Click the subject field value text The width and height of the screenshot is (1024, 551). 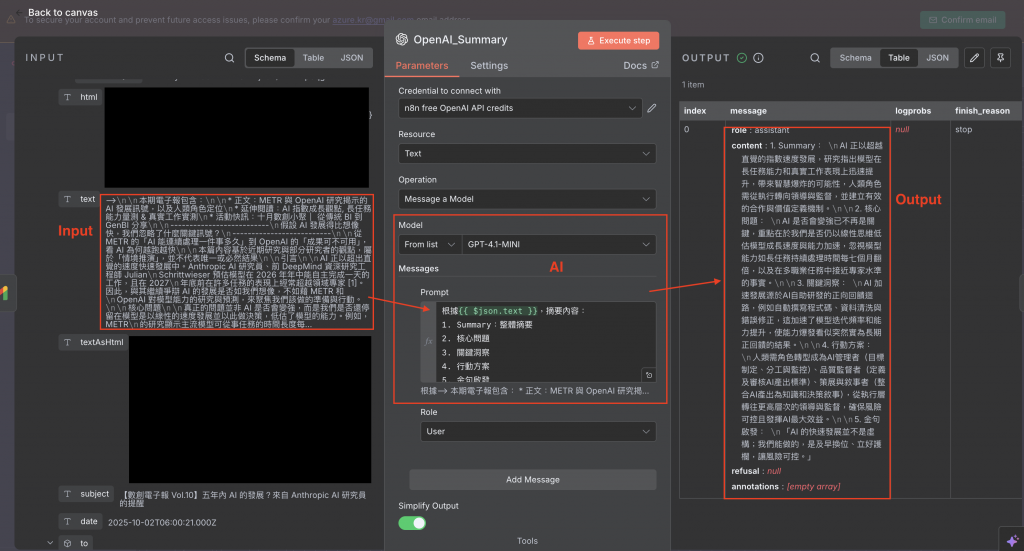click(245, 499)
